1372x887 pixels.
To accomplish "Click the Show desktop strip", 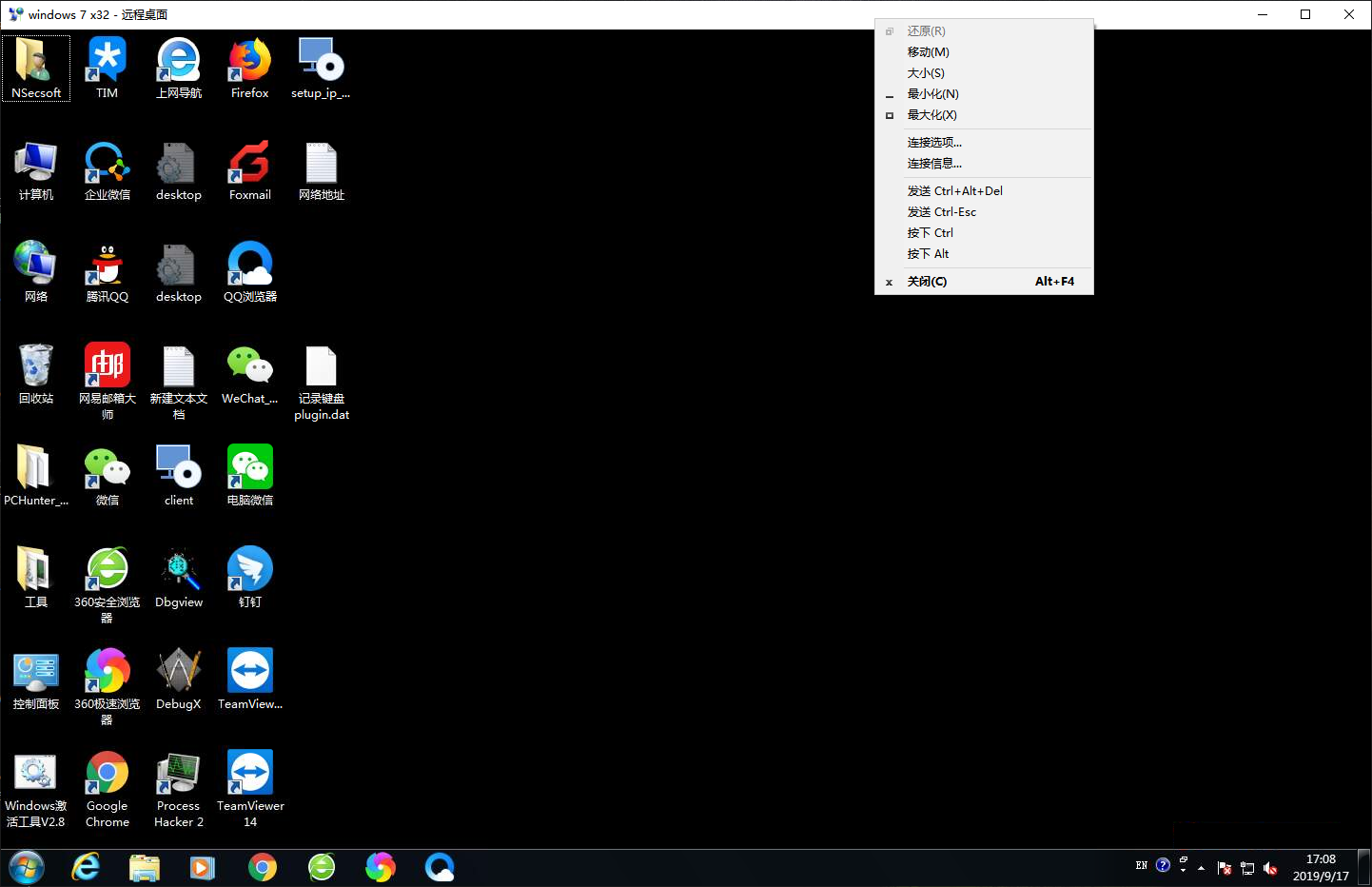I will click(1364, 867).
